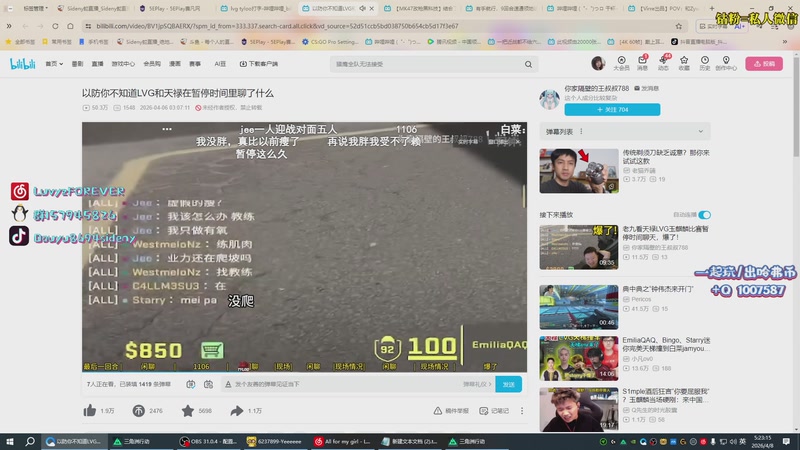
Task: Open the 会员购 nav item
Action: pos(152,64)
